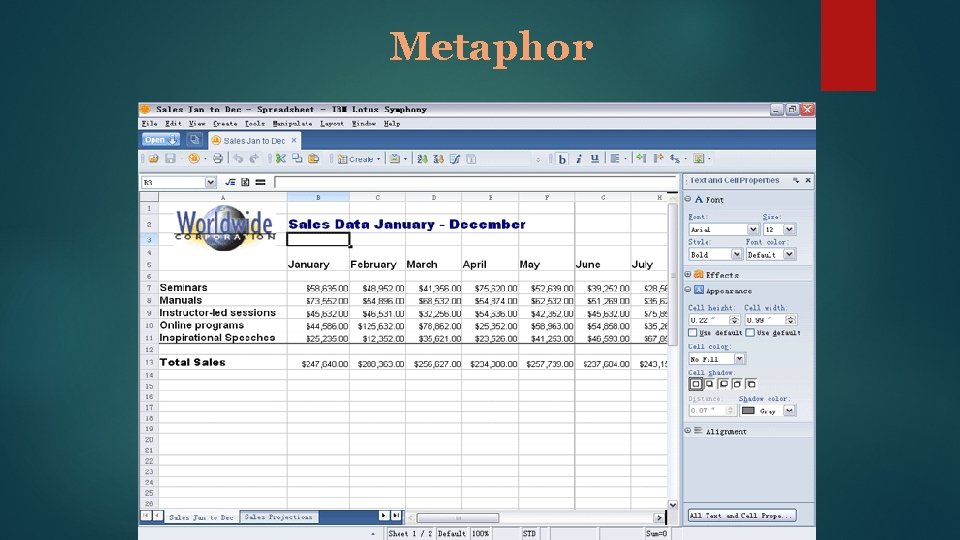
Task: Click the horizontal scrollbar thumb
Action: coord(458,518)
